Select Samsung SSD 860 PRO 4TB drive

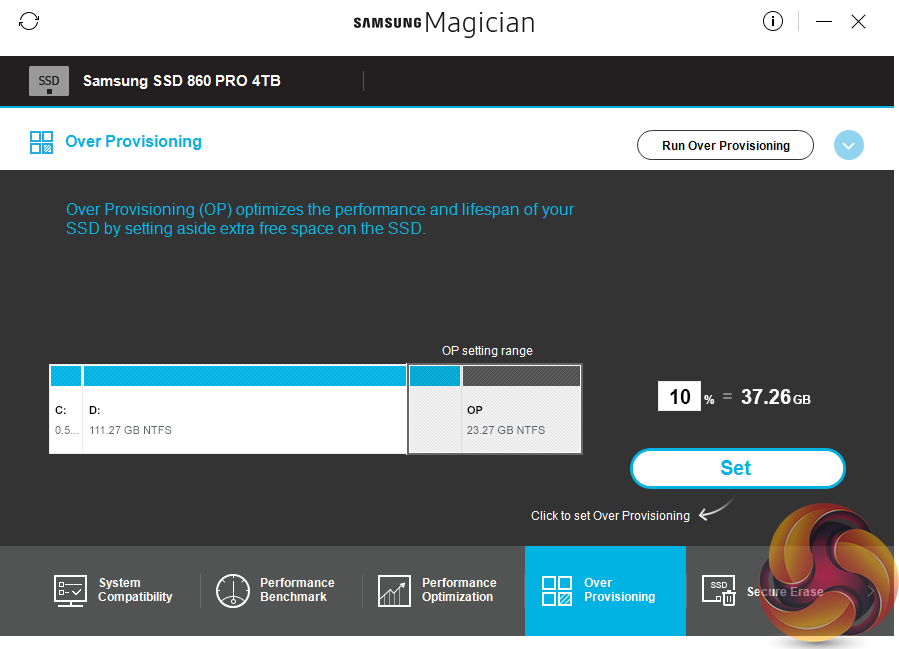pos(182,81)
